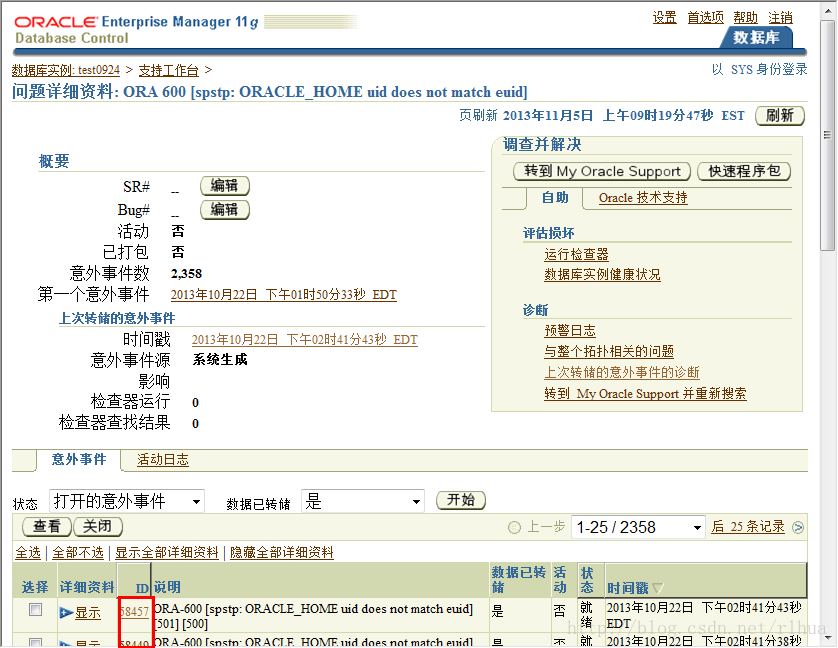The height and width of the screenshot is (648, 838).
Task: Open 数据库实例: test0924 breadcrumb link
Action: point(66,70)
